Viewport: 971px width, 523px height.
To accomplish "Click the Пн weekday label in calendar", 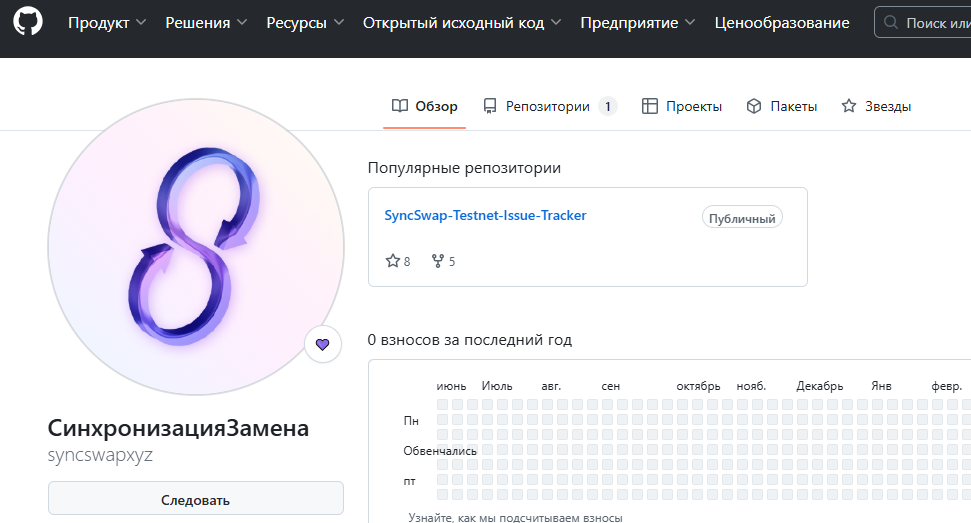I will tap(411, 421).
